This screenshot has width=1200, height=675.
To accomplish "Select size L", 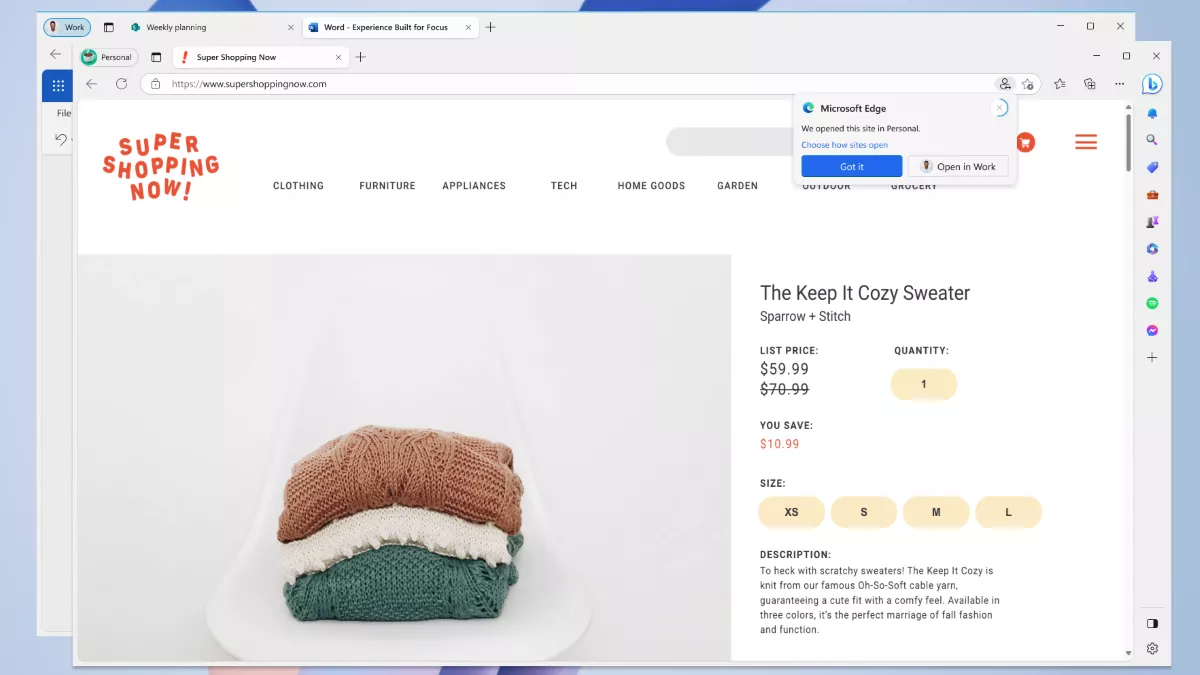I will [x=1008, y=512].
